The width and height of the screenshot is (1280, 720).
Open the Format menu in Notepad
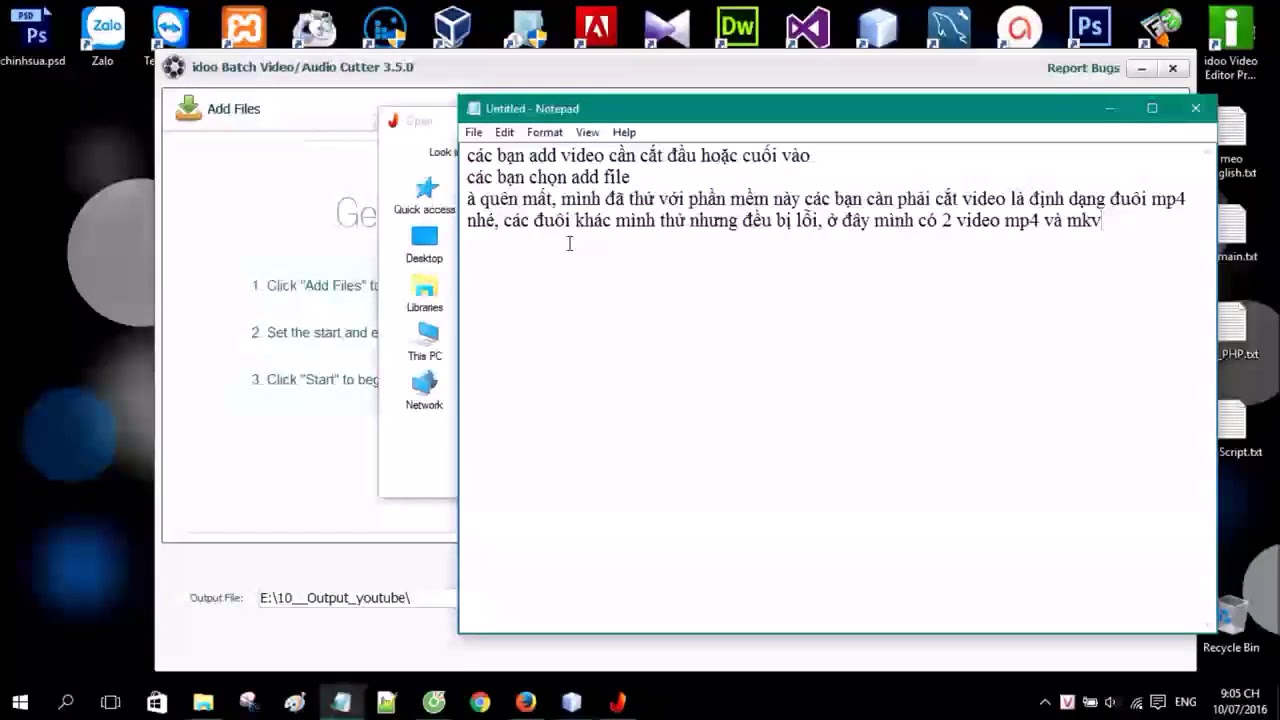[545, 132]
